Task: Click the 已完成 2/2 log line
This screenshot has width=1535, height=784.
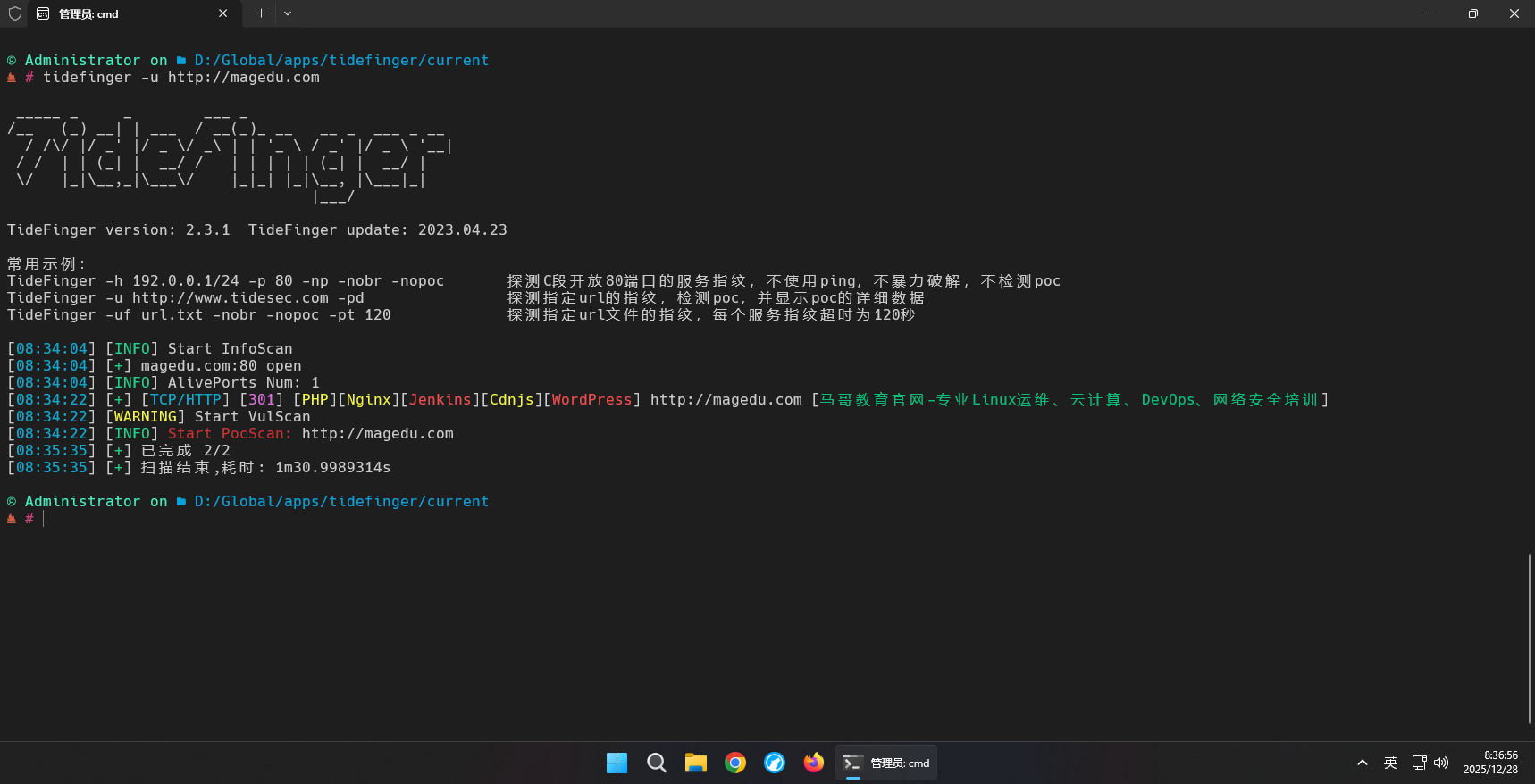Action: click(119, 451)
